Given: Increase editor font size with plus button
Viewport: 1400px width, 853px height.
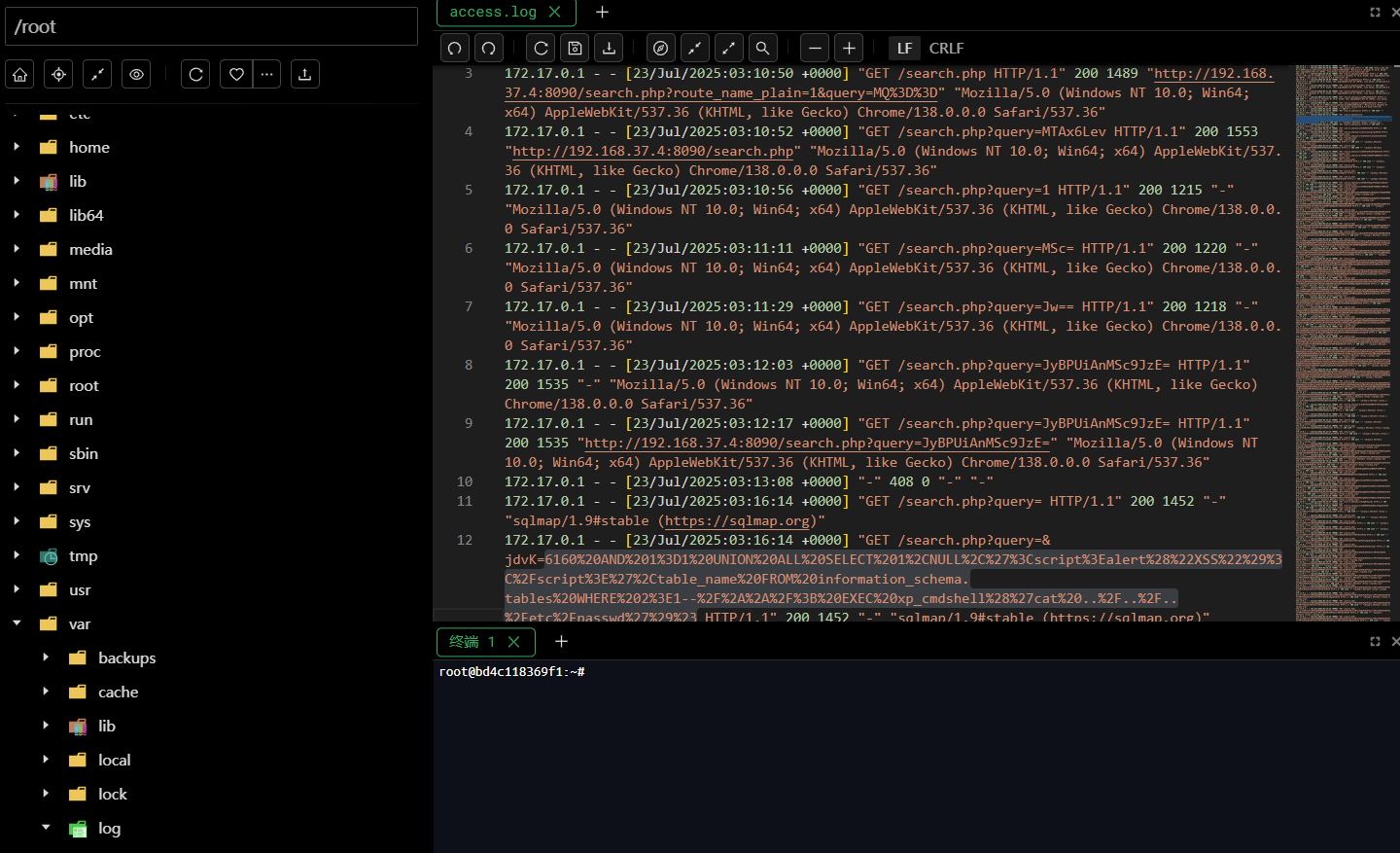Looking at the screenshot, I should coord(849,48).
